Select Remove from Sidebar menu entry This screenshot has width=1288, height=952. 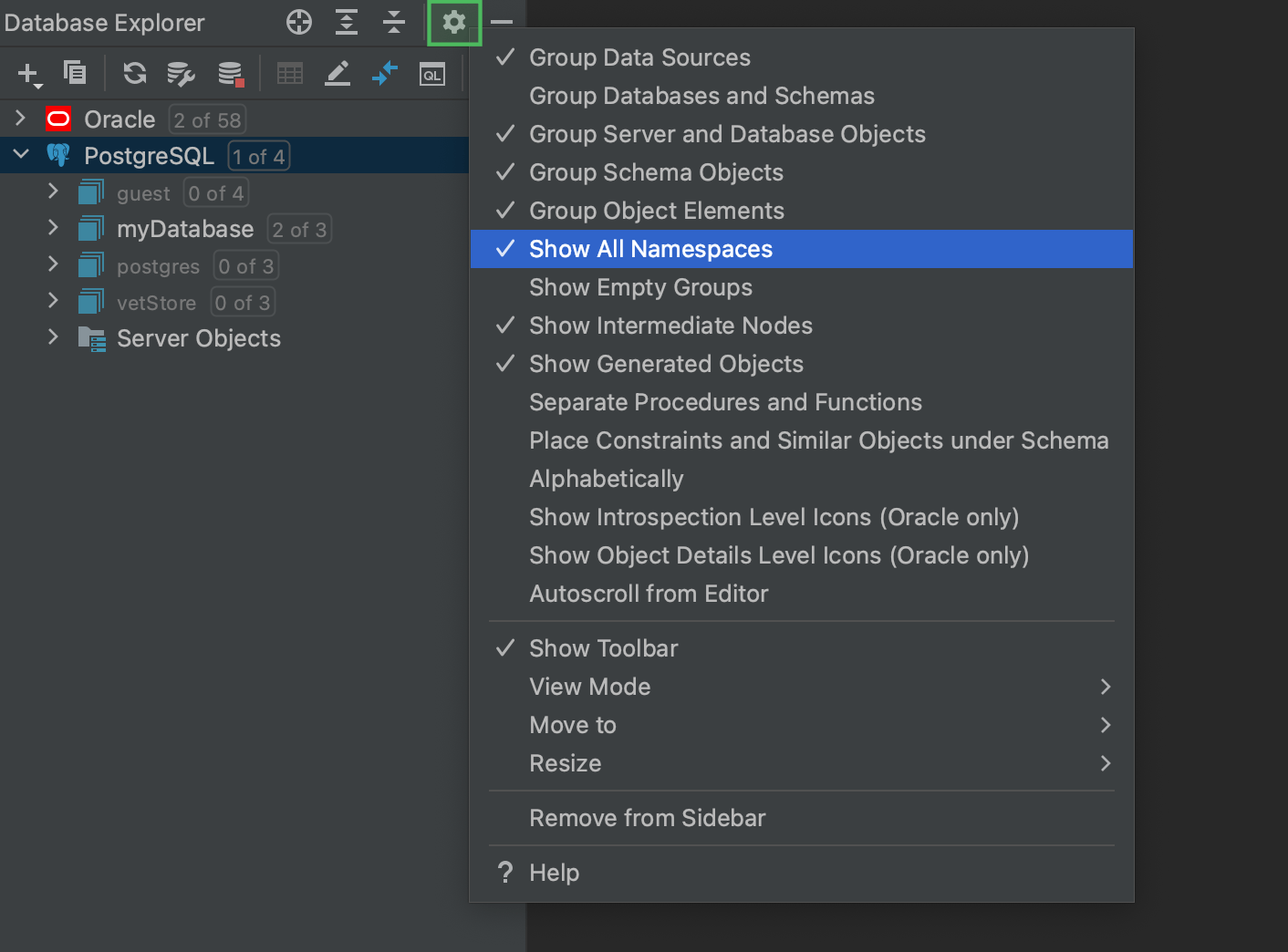tap(648, 818)
